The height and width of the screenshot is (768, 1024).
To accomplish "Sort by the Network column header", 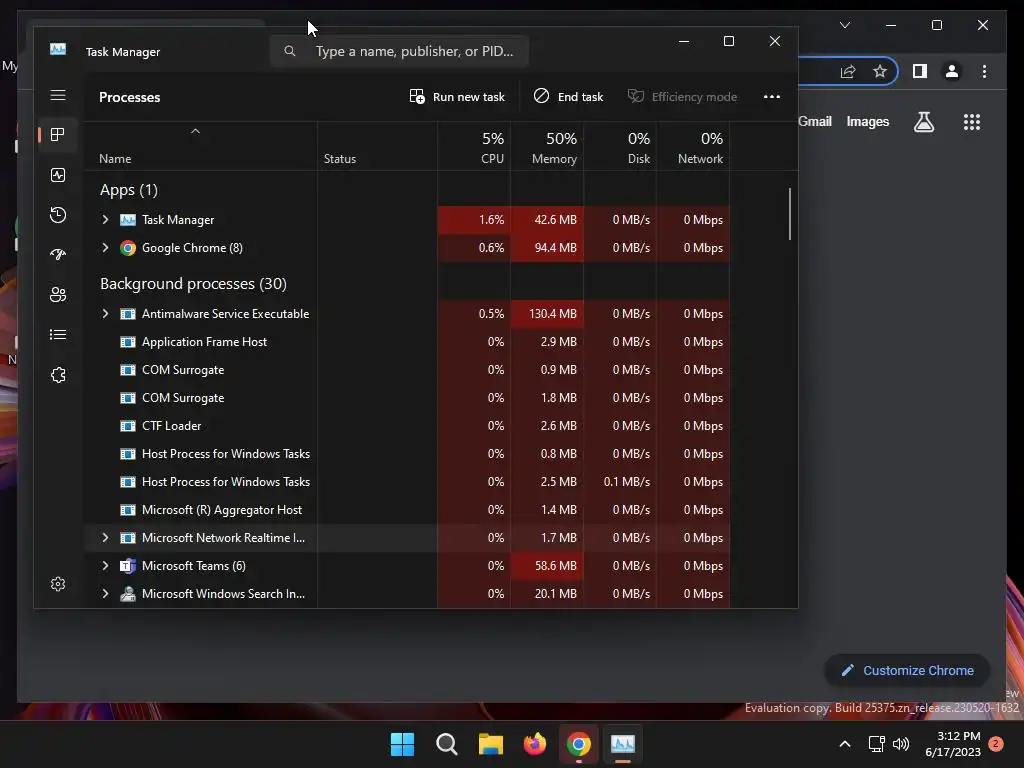I will click(x=694, y=148).
